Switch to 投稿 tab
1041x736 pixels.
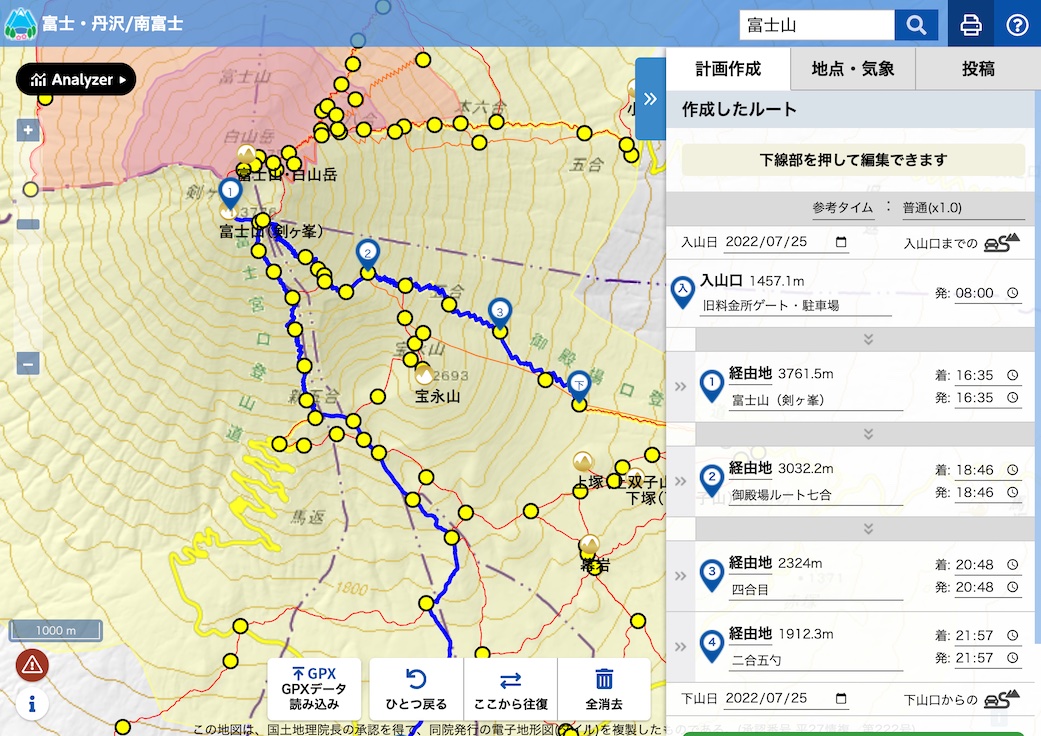point(978,68)
